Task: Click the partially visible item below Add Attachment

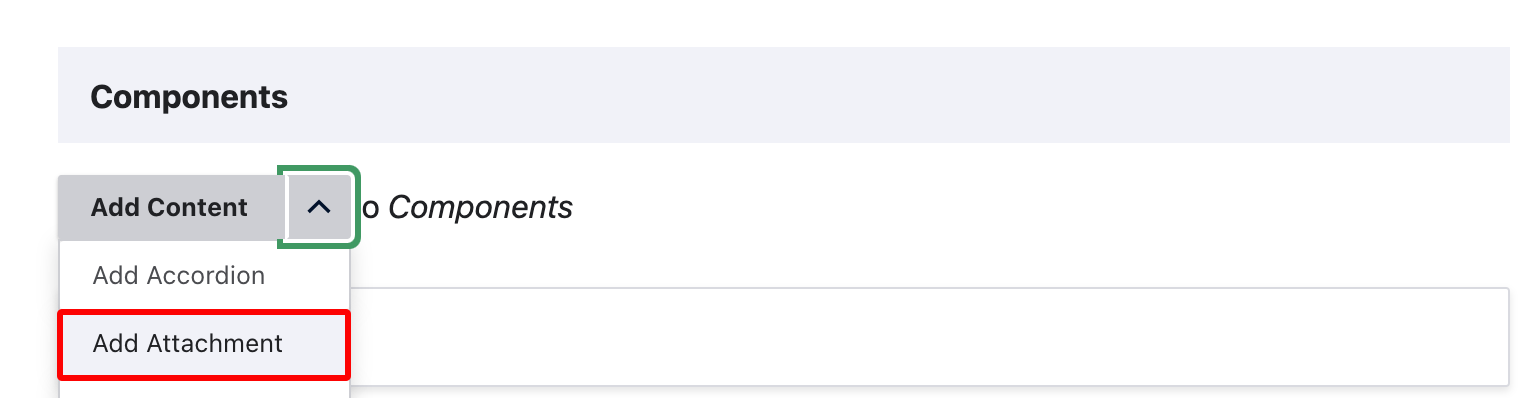Action: coord(204,389)
